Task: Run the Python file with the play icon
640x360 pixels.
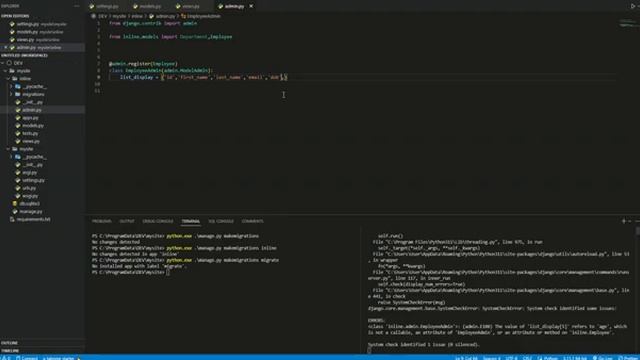Action: (633, 6)
